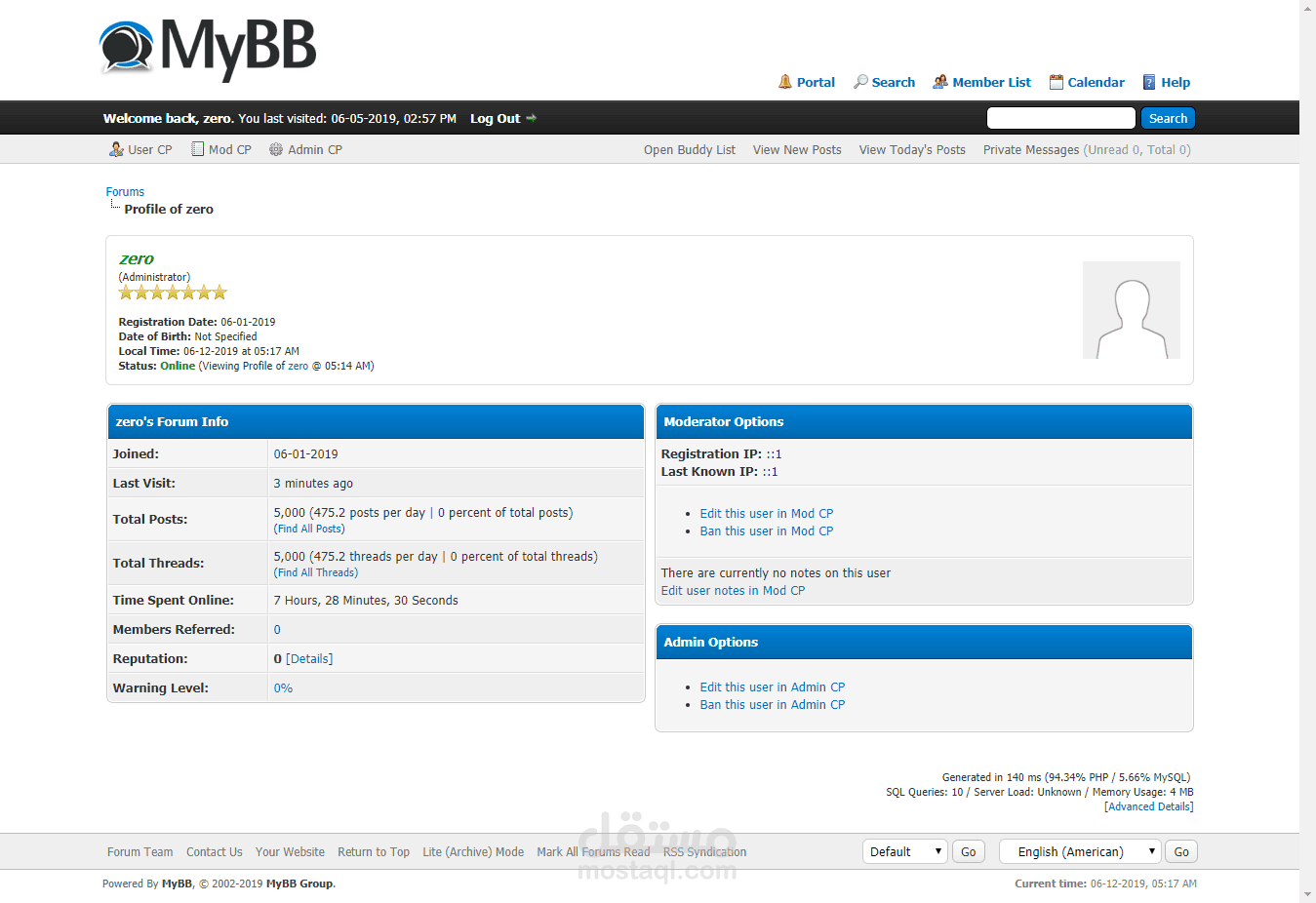
Task: Edit user notes in Mod CP
Action: (x=733, y=590)
